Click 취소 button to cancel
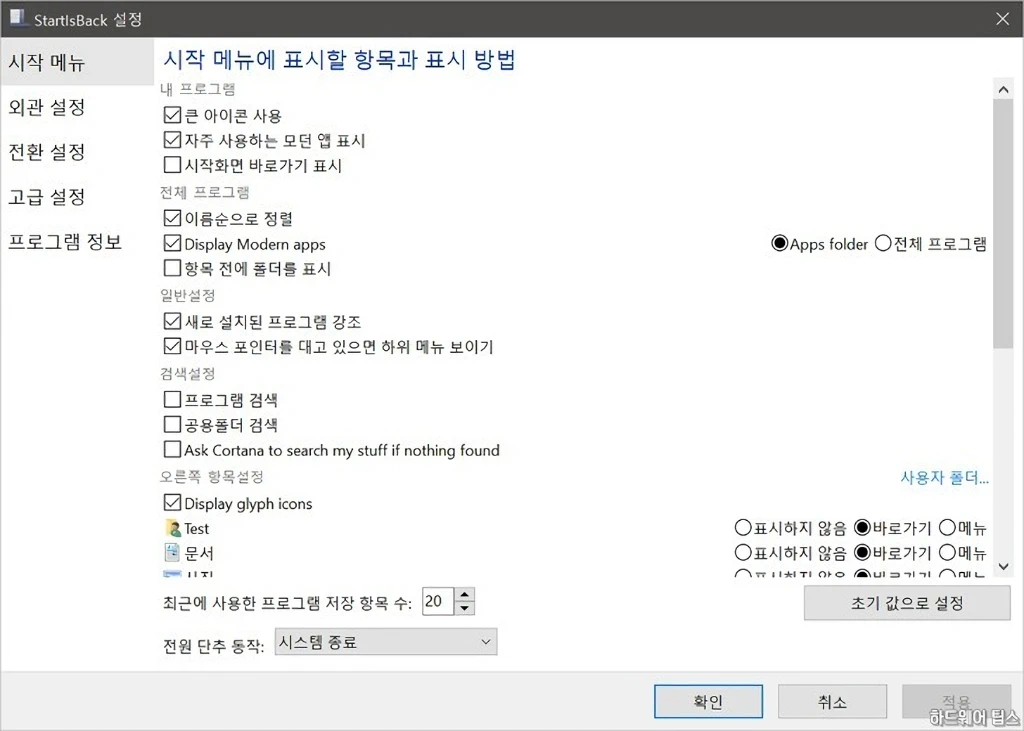Viewport: 1024px width, 731px height. pyautogui.click(x=833, y=702)
